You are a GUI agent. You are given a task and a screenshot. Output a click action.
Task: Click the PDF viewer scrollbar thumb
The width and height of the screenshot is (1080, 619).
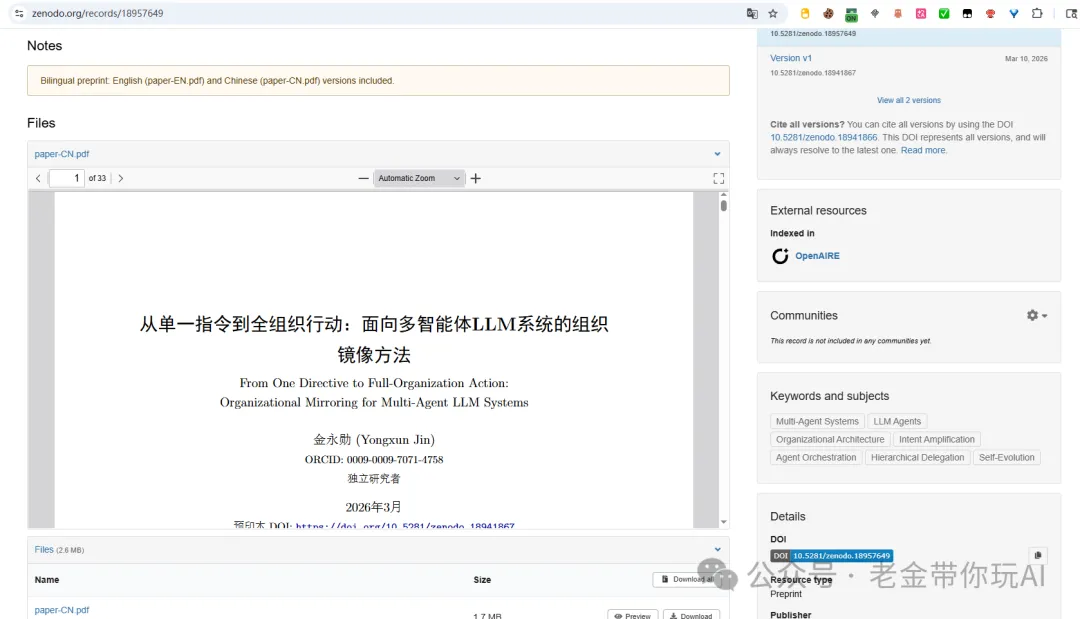coord(723,204)
